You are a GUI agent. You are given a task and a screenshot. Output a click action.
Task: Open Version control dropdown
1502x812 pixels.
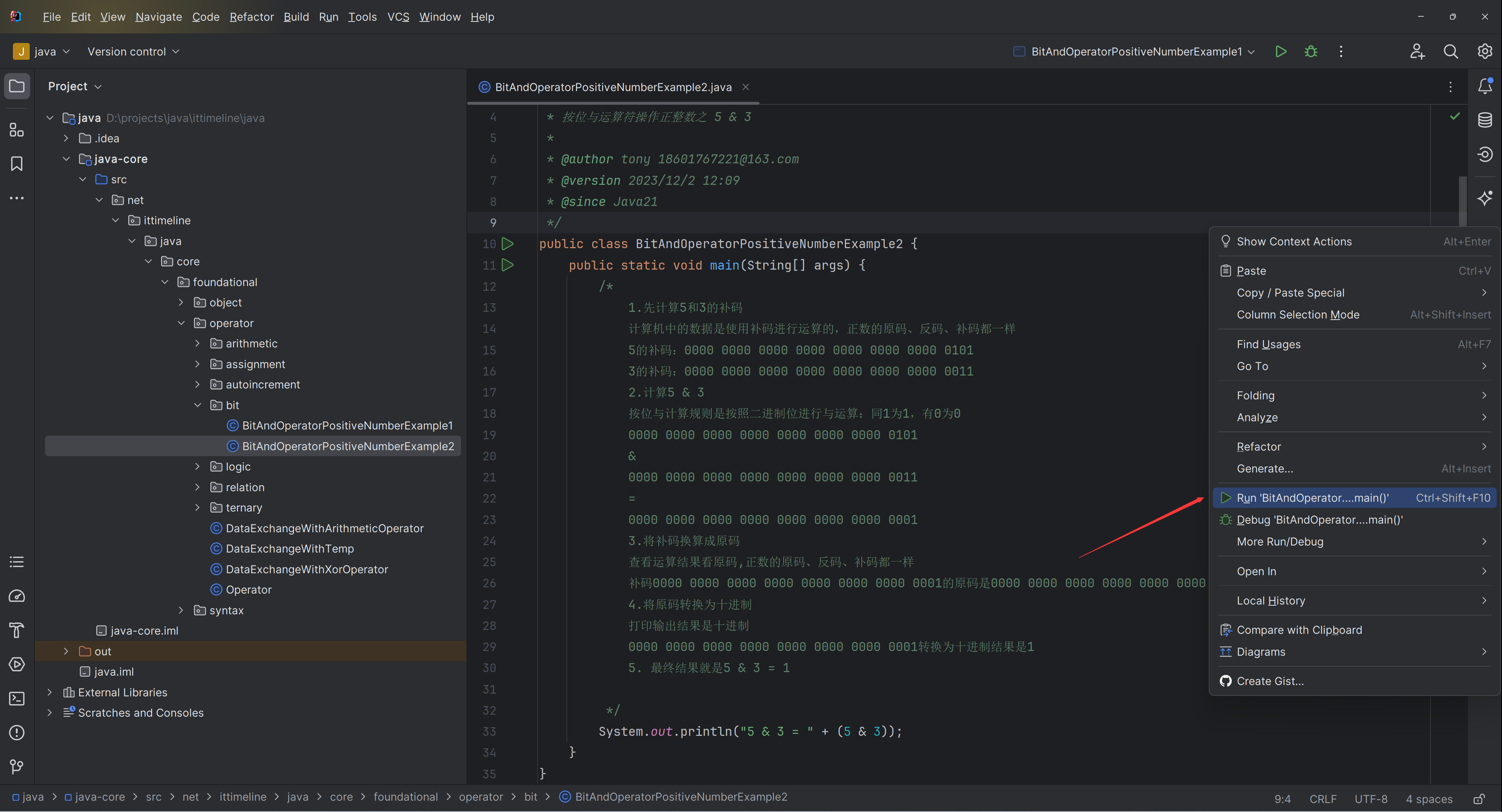tap(133, 51)
